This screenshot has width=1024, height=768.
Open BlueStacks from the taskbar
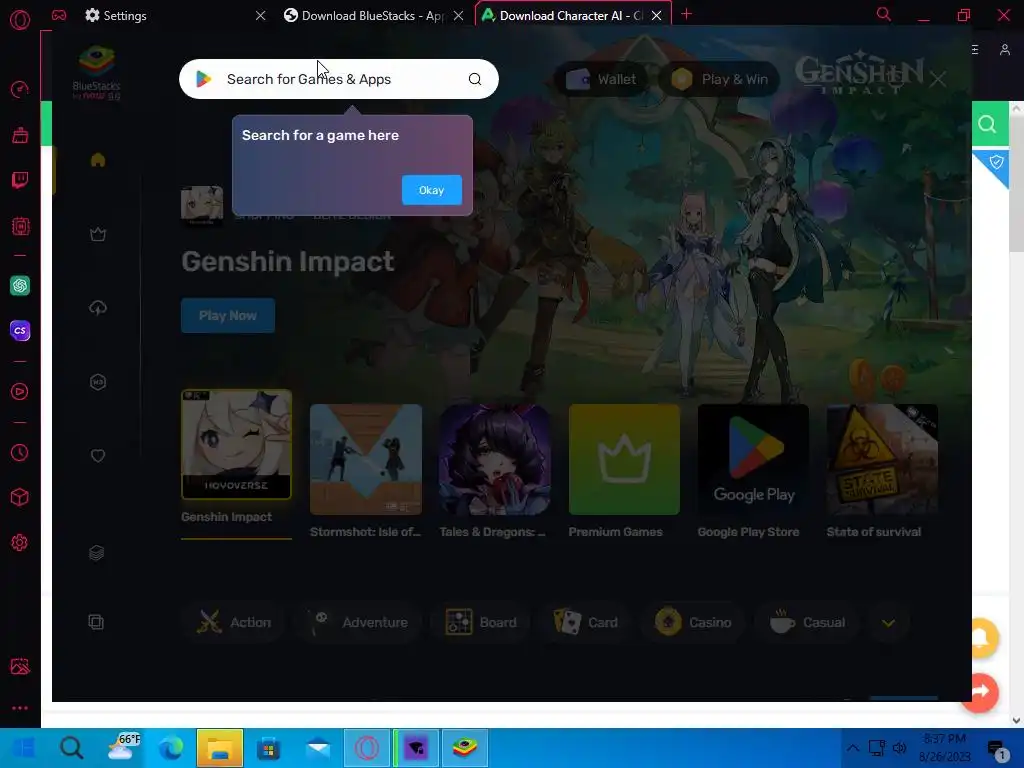[x=465, y=748]
